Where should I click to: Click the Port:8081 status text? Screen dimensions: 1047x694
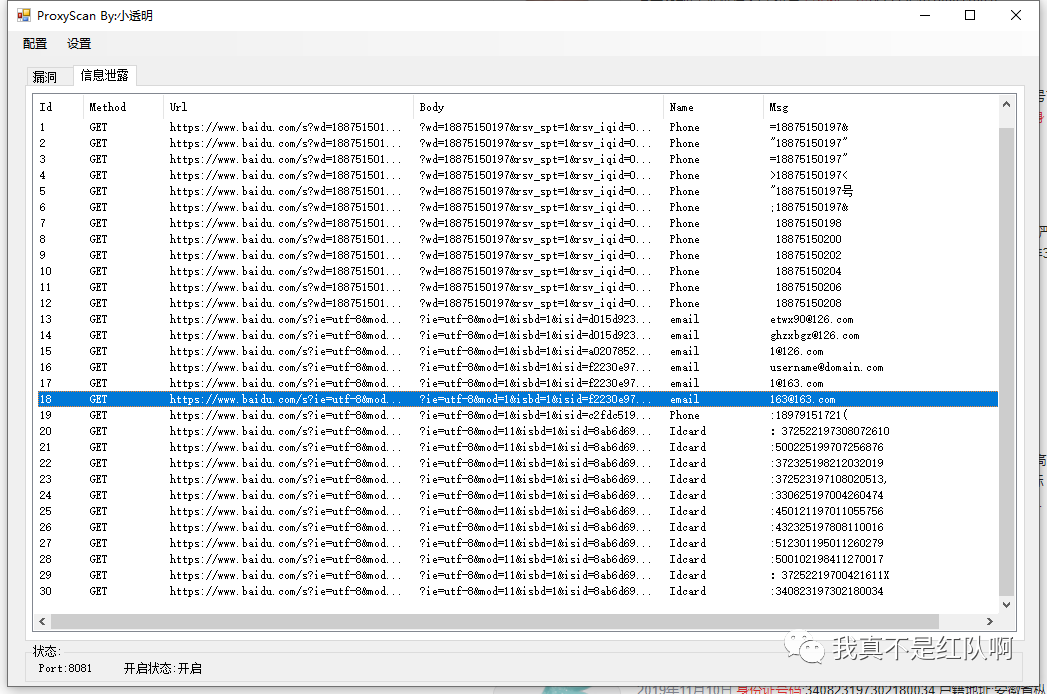pyautogui.click(x=65, y=669)
